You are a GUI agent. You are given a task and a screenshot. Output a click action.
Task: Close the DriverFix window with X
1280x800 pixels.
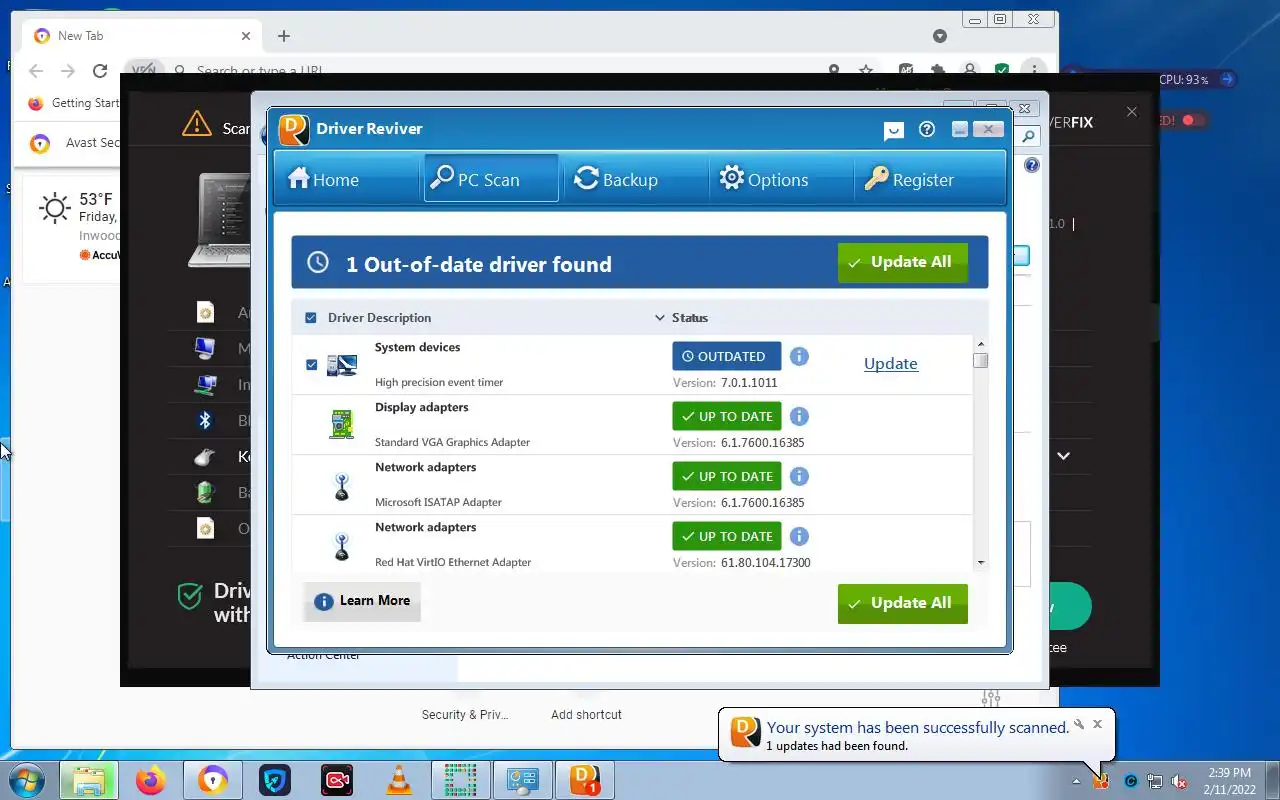click(x=1131, y=112)
